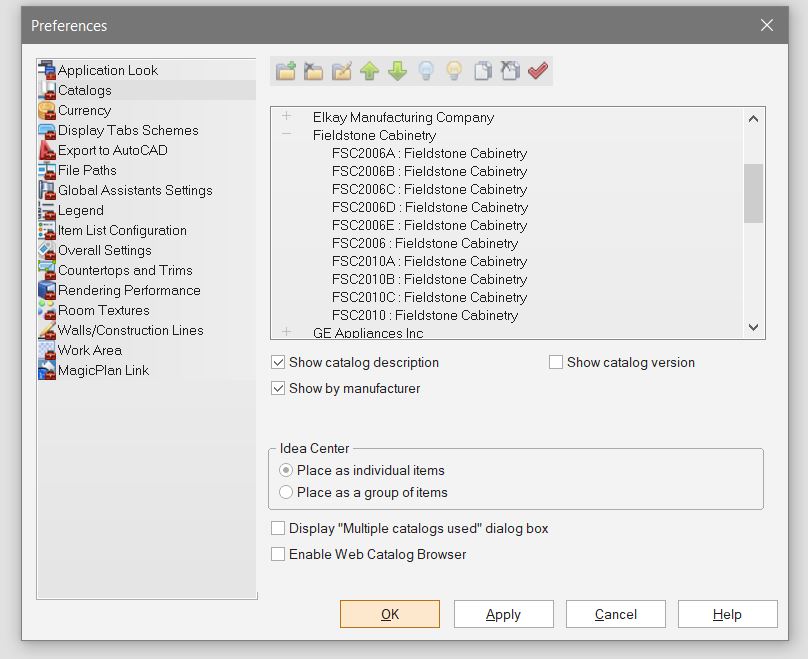Click the Room Textures icon
This screenshot has width=808, height=659.
pos(47,310)
